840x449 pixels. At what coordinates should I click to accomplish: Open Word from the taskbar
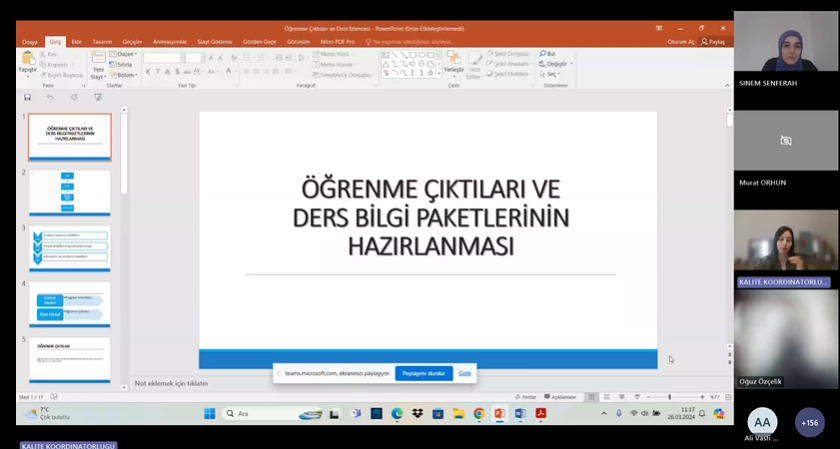520,413
